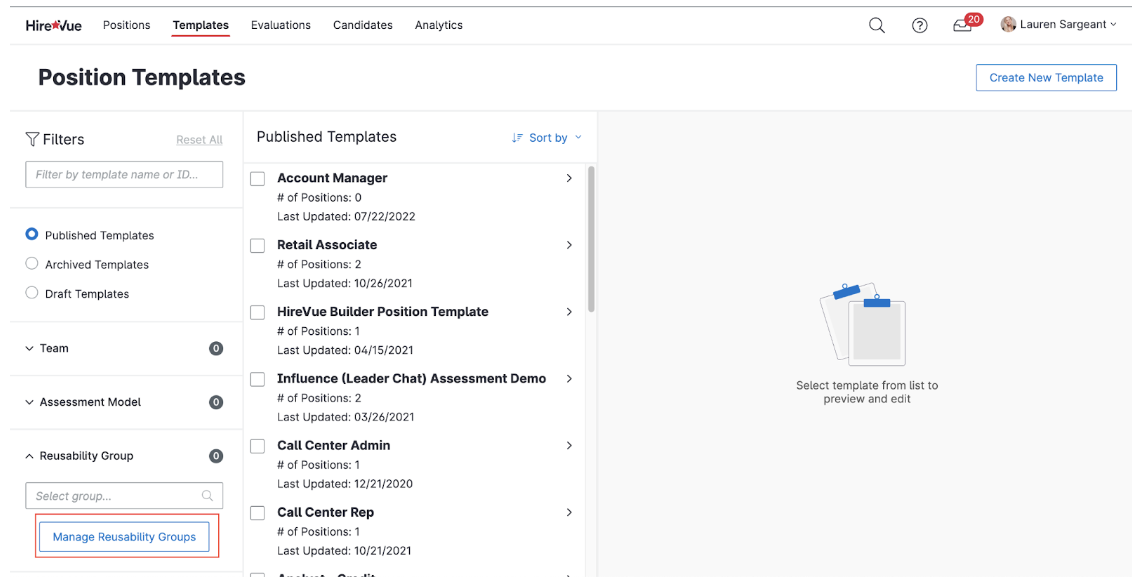Click Last Updated: 12/21/2020 text

click(x=345, y=484)
